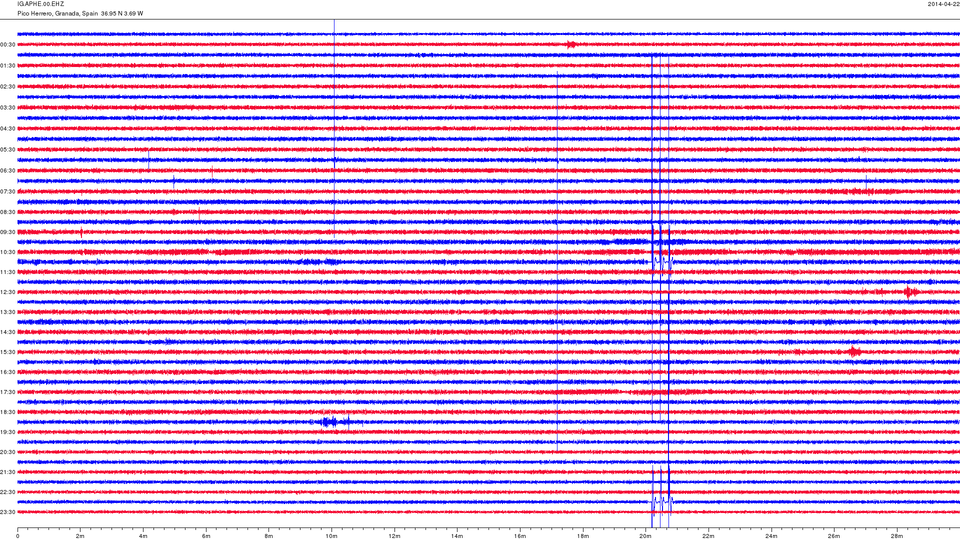Select the 14:30 time label

coord(8,332)
